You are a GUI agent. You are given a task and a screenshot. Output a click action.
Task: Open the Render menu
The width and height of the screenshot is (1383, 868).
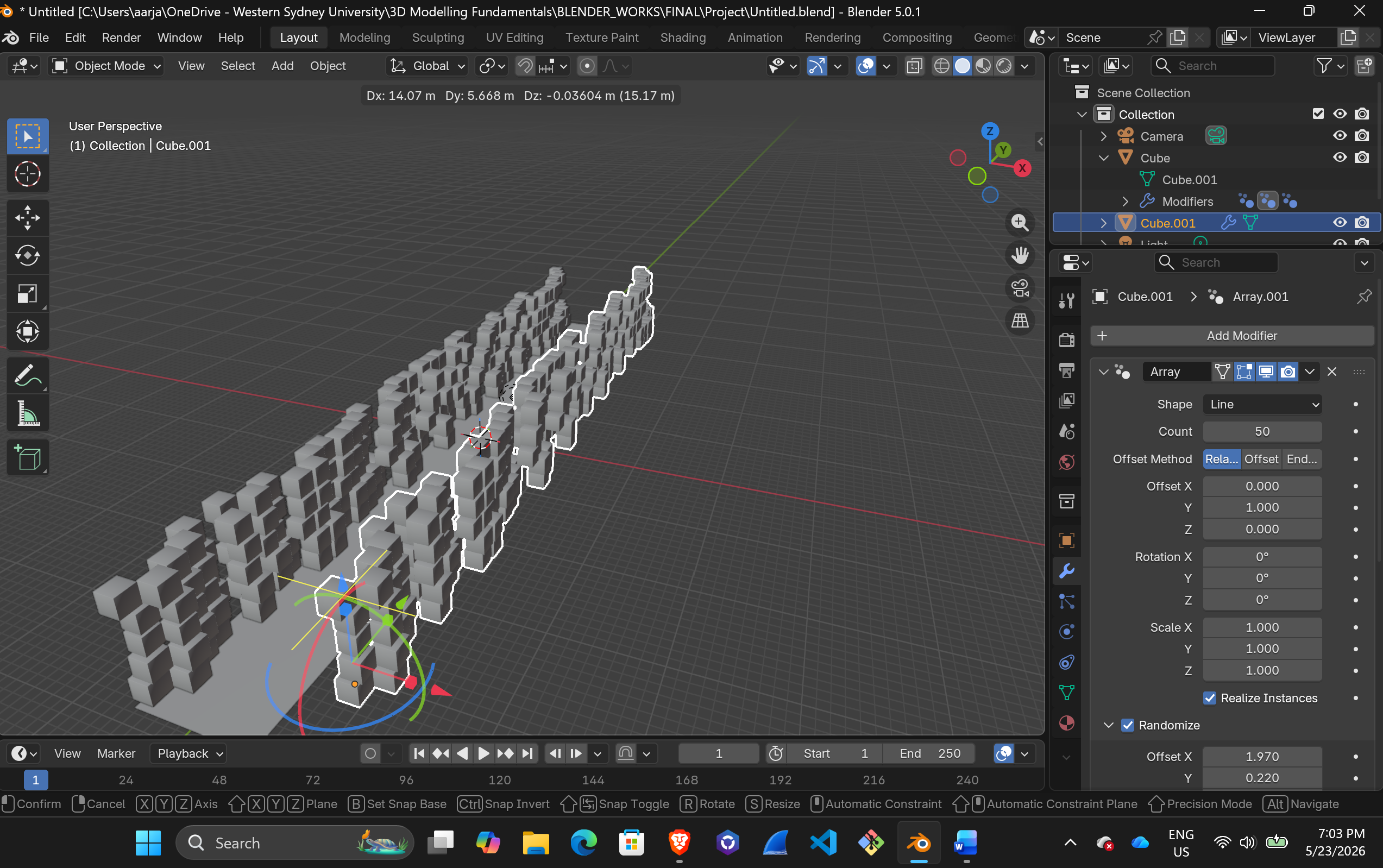[121, 37]
